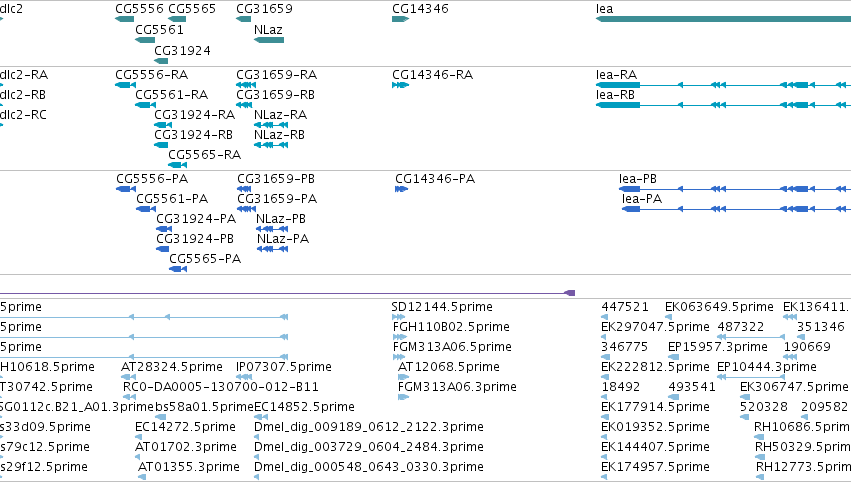Select the CG31659-RA transcript

(246, 85)
